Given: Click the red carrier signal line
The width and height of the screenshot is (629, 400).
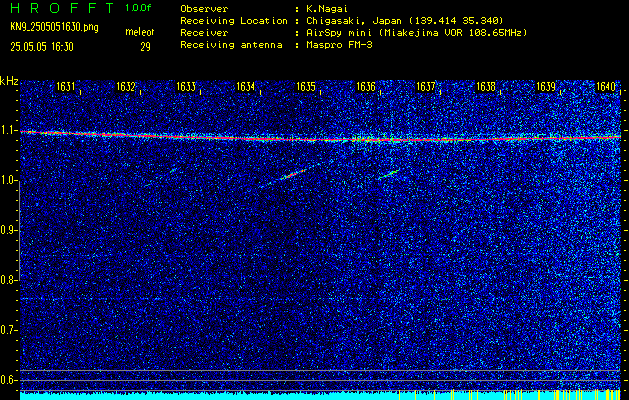Looking at the screenshot, I should point(320,138).
